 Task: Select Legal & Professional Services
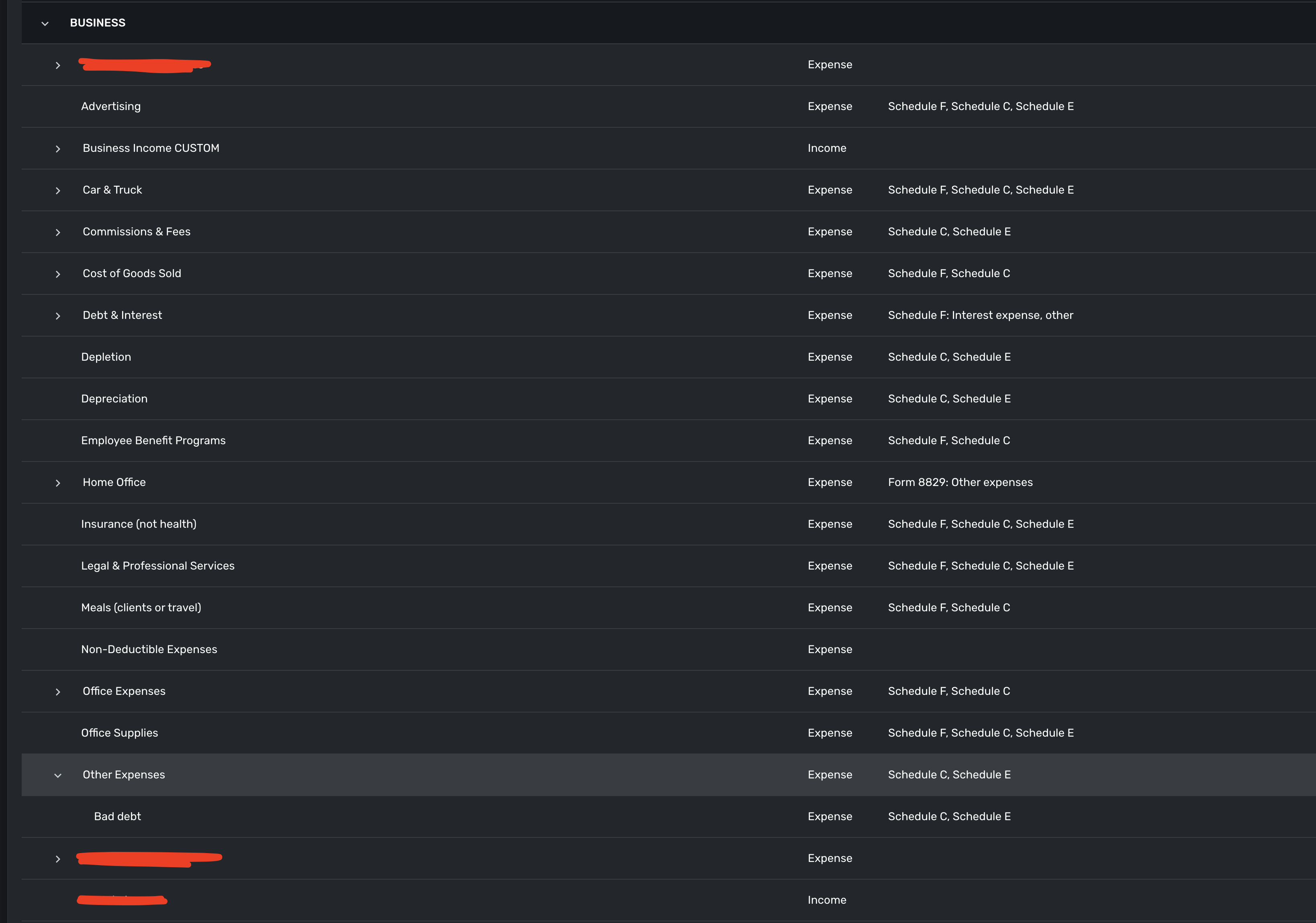pyautogui.click(x=158, y=566)
